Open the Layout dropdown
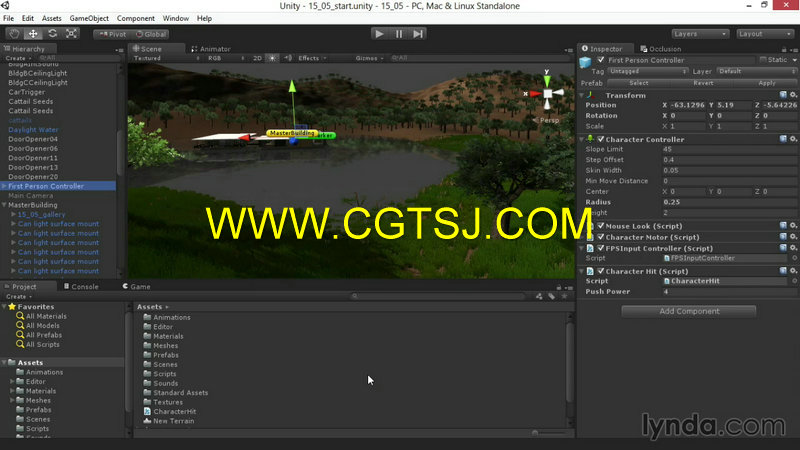 tap(765, 34)
